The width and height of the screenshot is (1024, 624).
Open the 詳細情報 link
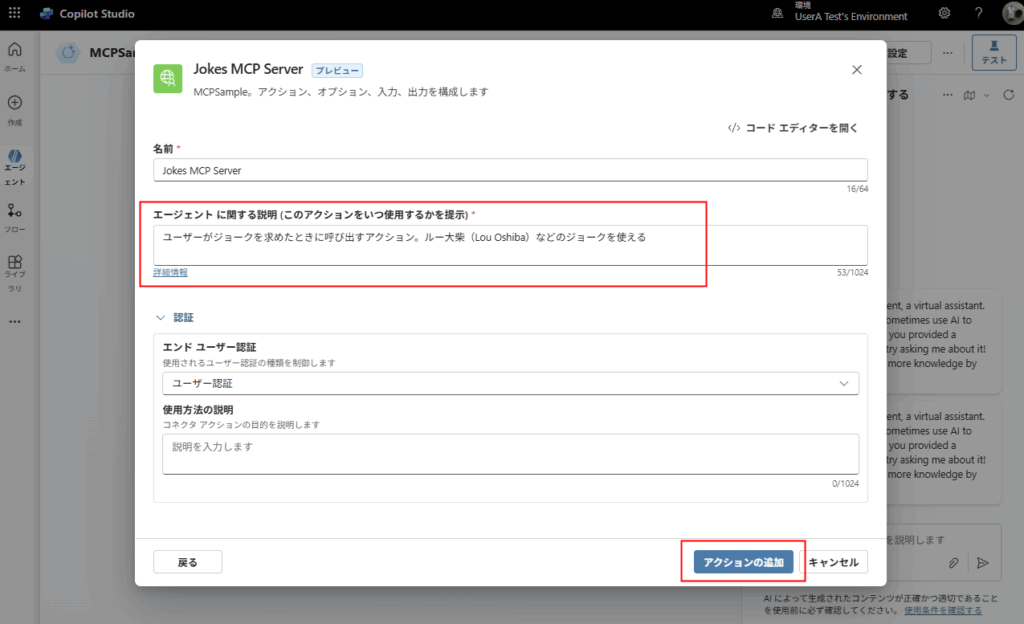170,272
